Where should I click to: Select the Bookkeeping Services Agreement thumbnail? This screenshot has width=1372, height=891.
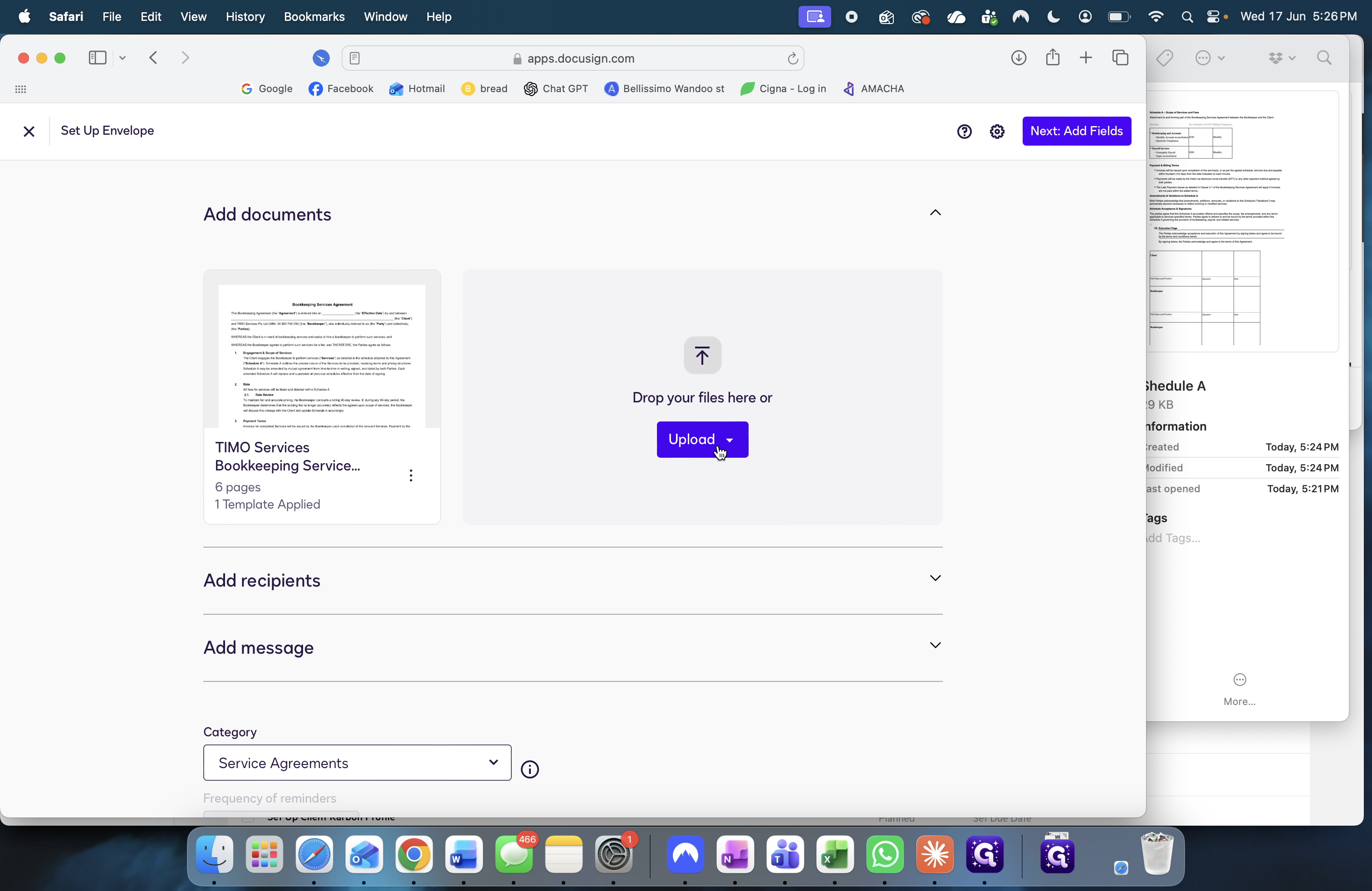point(322,356)
